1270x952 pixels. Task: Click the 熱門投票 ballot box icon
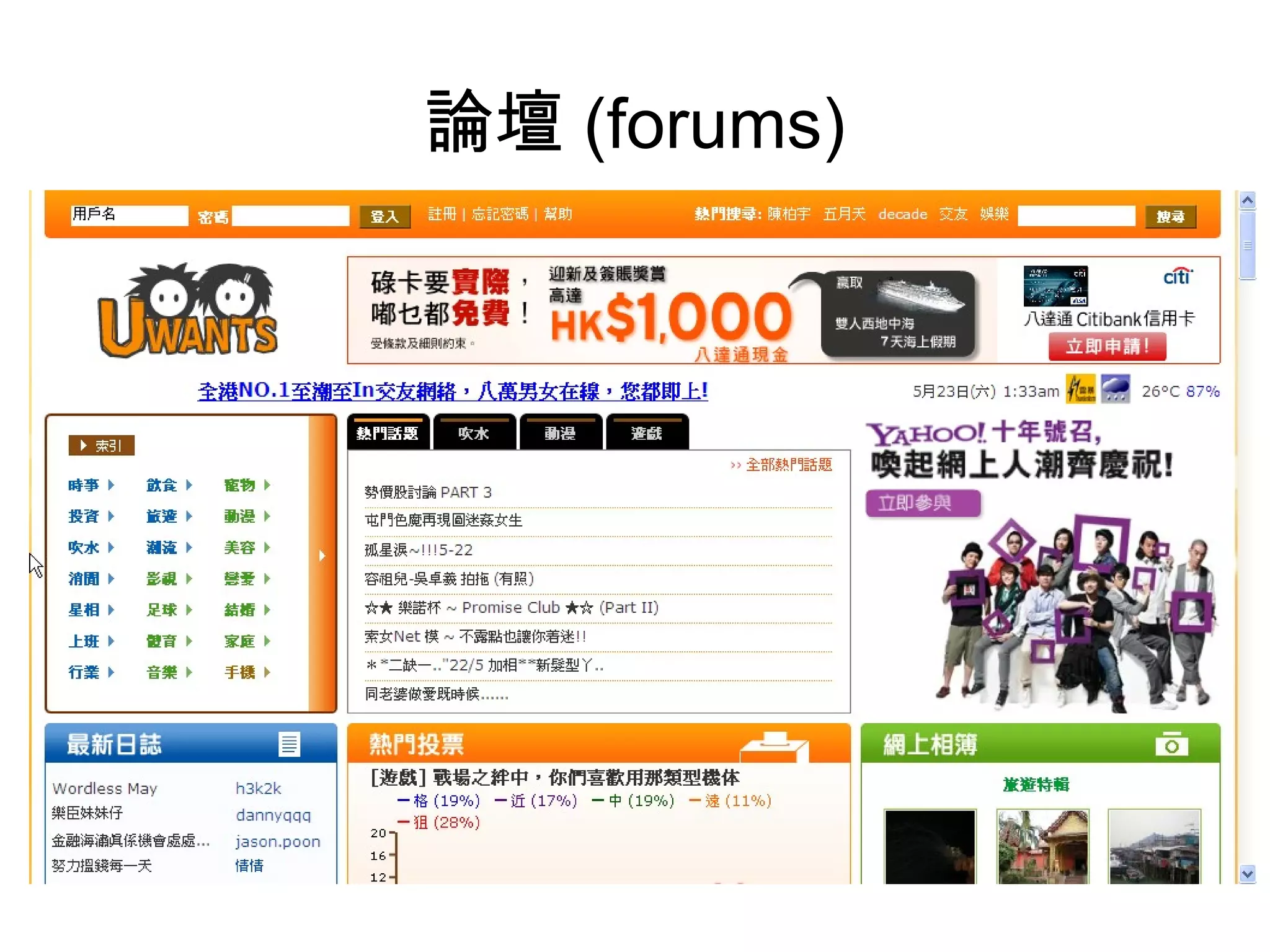point(775,747)
